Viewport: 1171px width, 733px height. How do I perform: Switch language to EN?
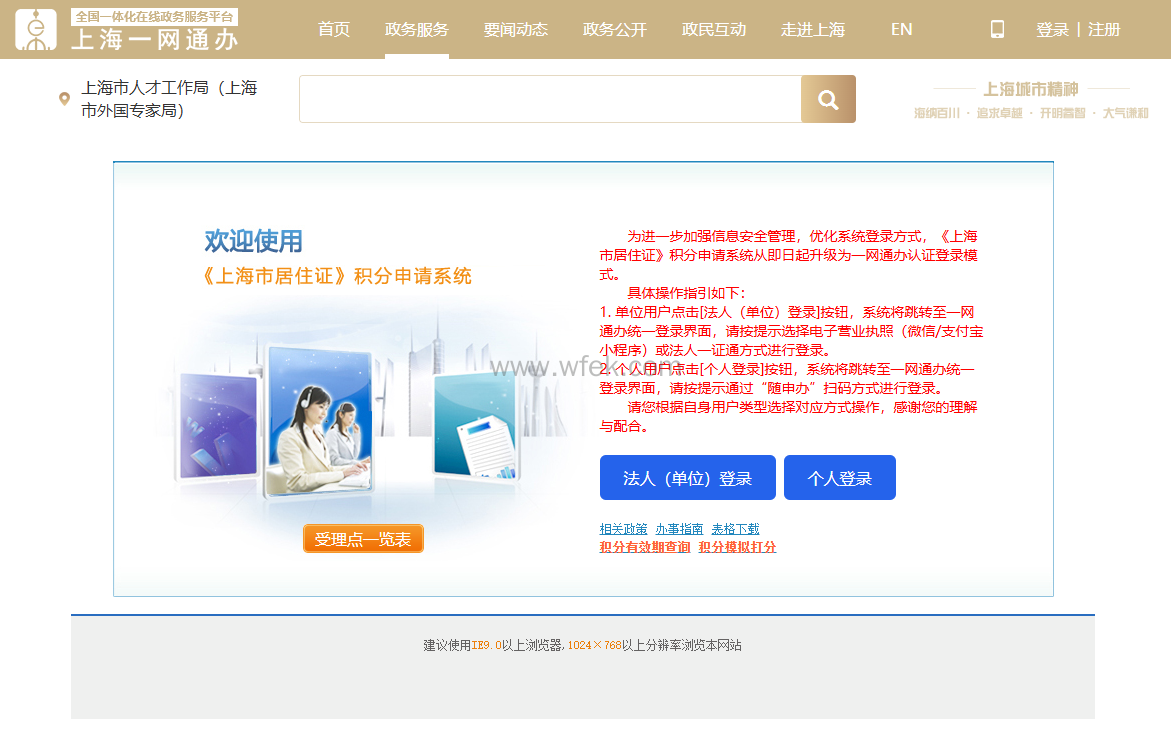[901, 29]
